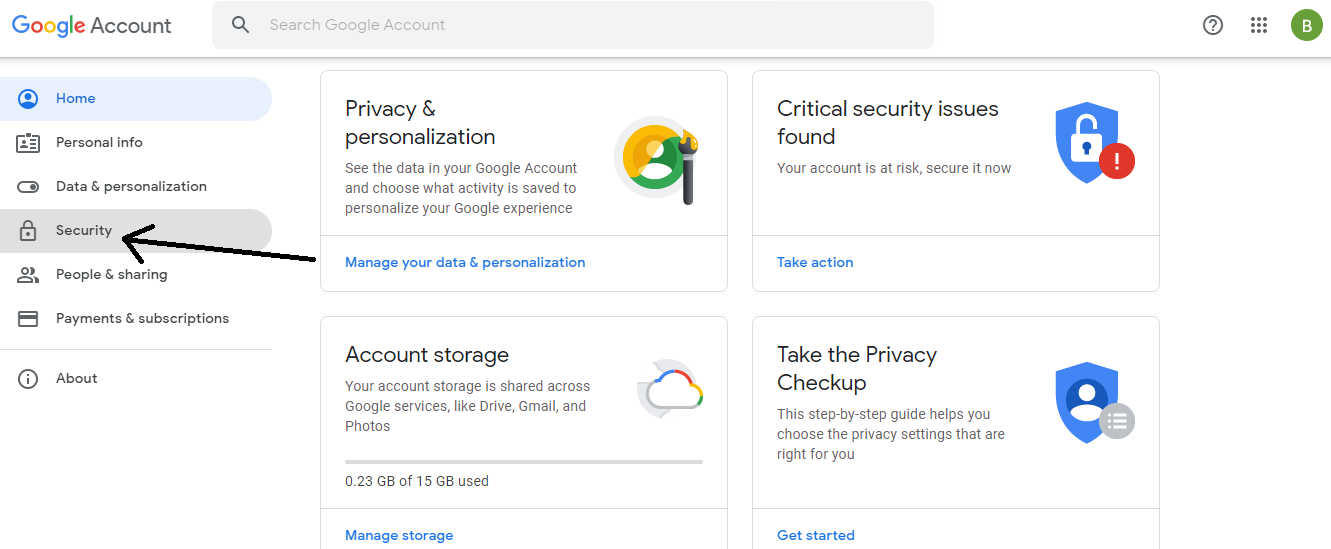This screenshot has width=1331, height=549.
Task: Open the green B account avatar
Action: [1306, 25]
